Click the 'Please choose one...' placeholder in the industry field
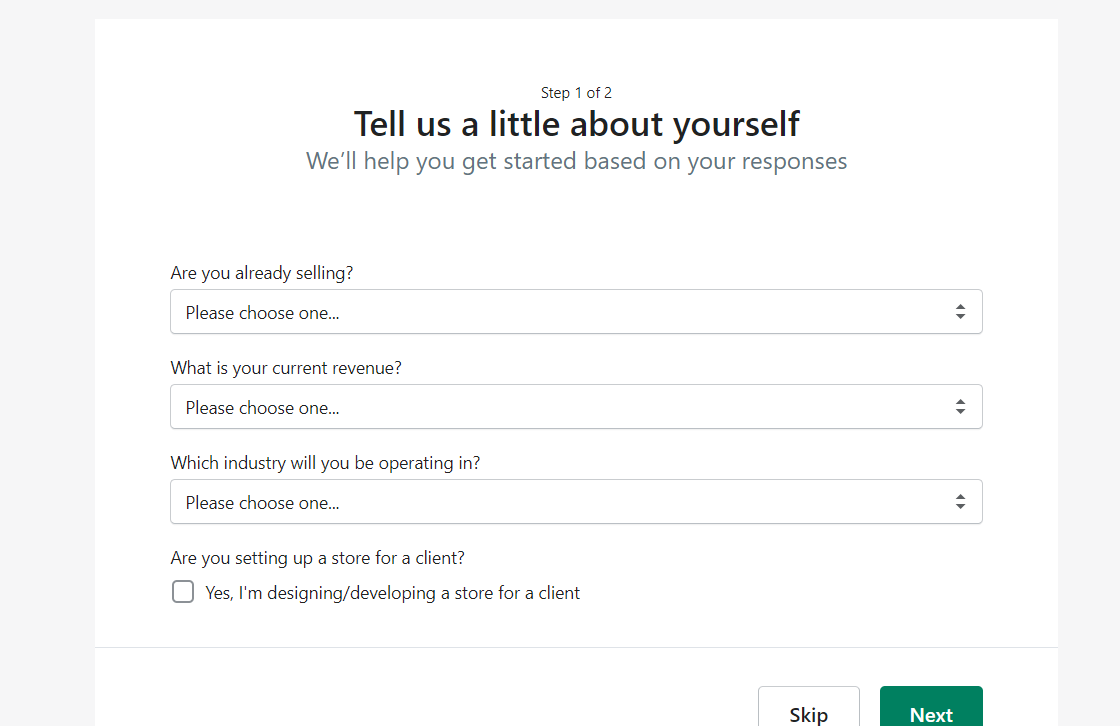Image resolution: width=1120 pixels, height=726 pixels. (262, 503)
